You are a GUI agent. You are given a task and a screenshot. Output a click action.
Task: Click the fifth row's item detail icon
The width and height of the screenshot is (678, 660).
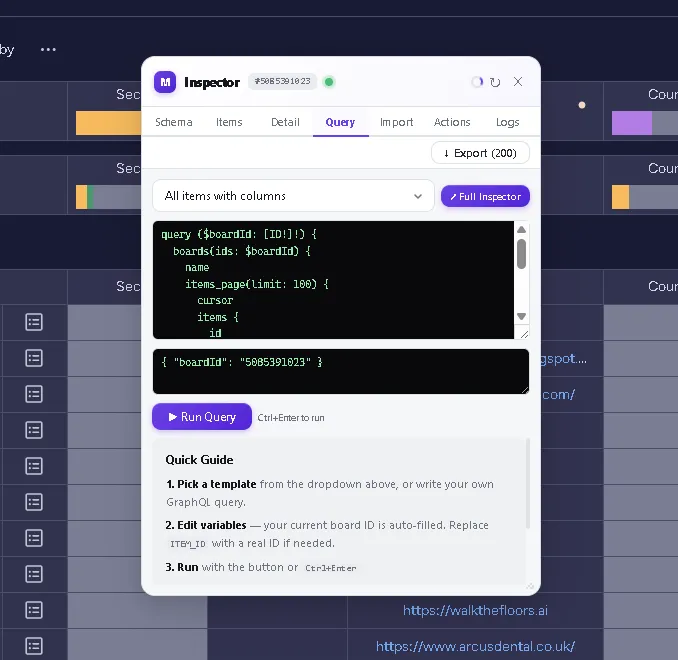coord(34,466)
